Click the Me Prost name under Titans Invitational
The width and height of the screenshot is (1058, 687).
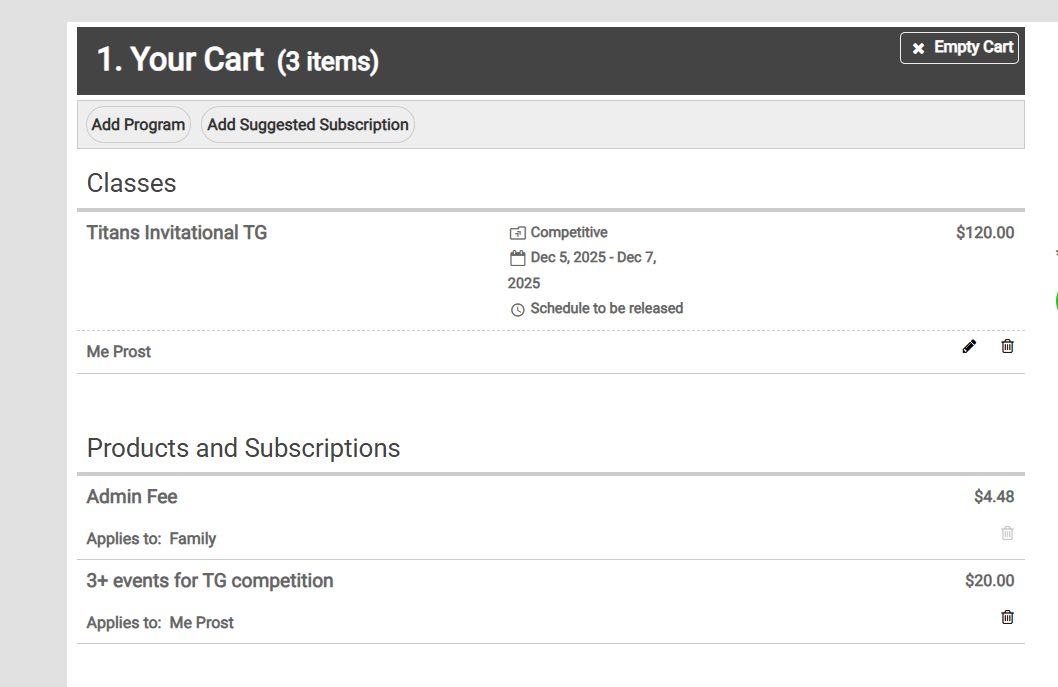point(119,352)
